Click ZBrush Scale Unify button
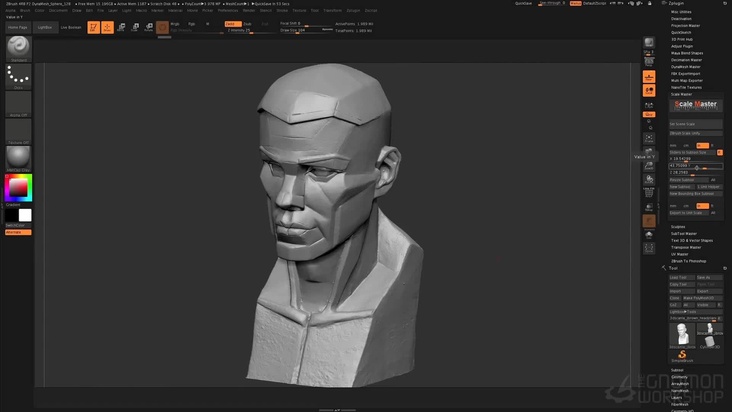This screenshot has height=412, width=732. point(696,133)
